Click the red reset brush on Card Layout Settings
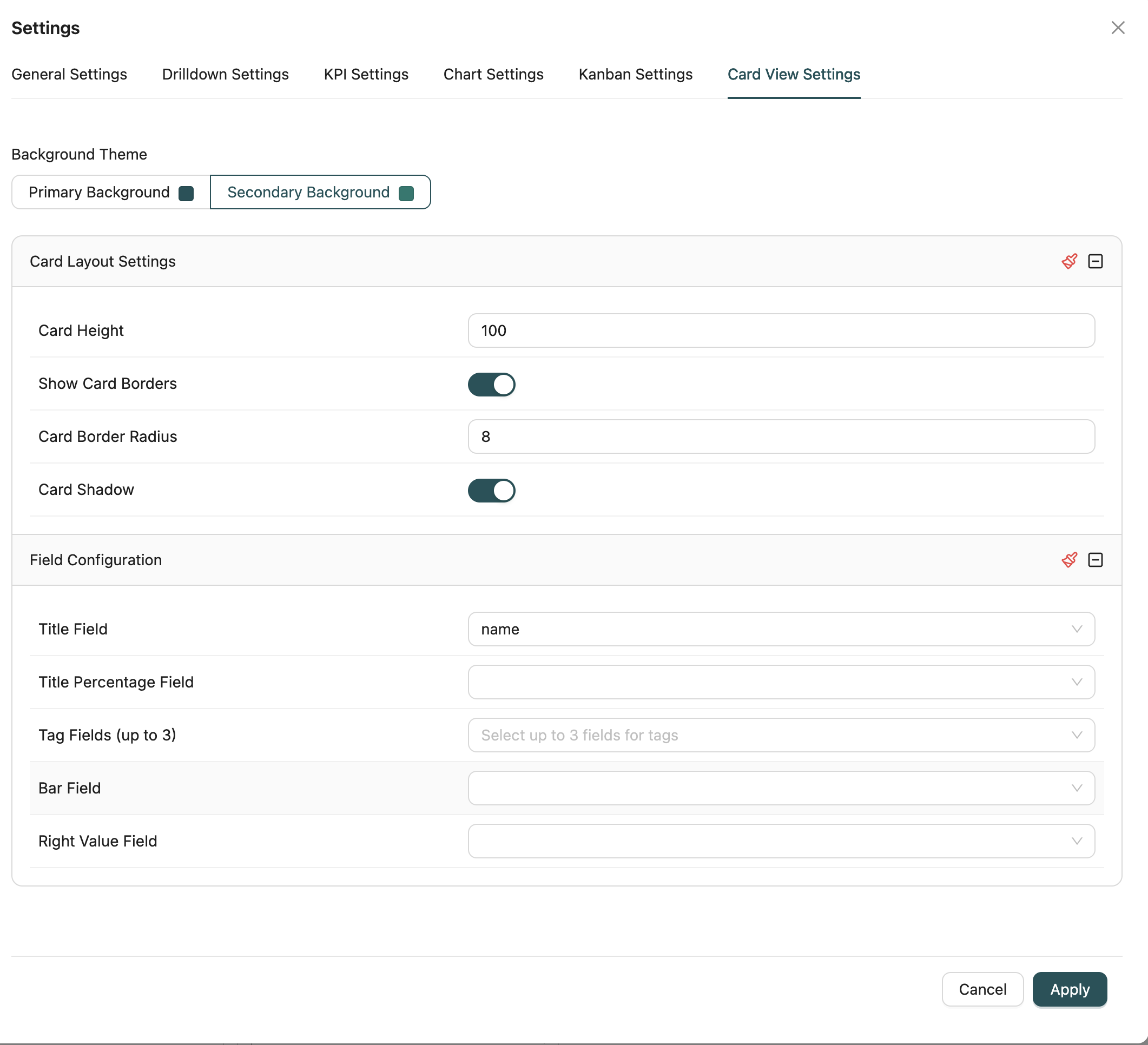Screen dimensions: 1148x1045 [1070, 261]
